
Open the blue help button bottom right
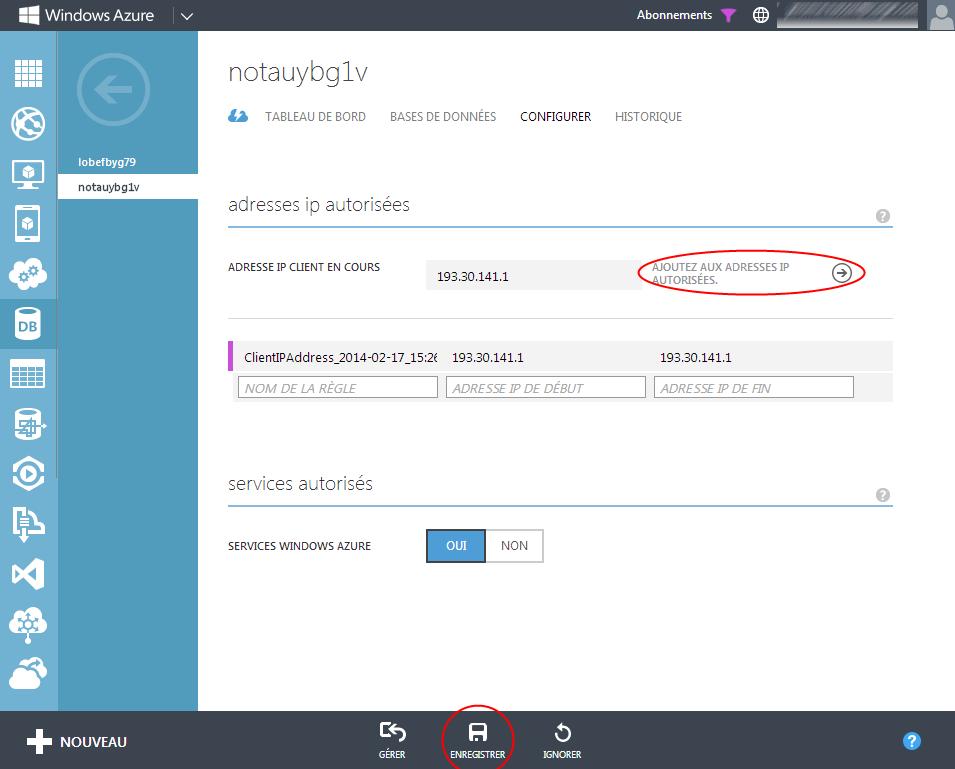912,741
